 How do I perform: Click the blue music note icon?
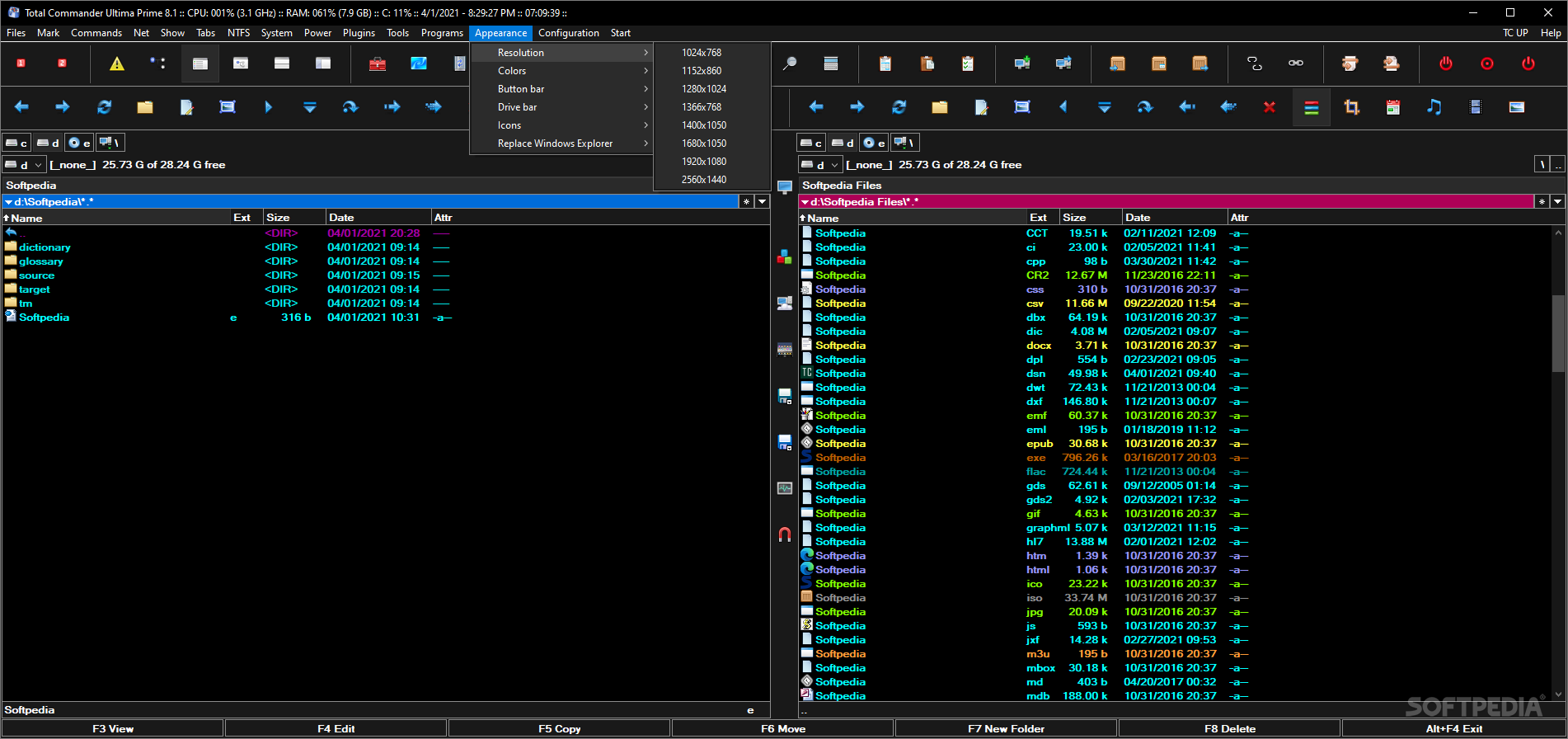pyautogui.click(x=1434, y=107)
